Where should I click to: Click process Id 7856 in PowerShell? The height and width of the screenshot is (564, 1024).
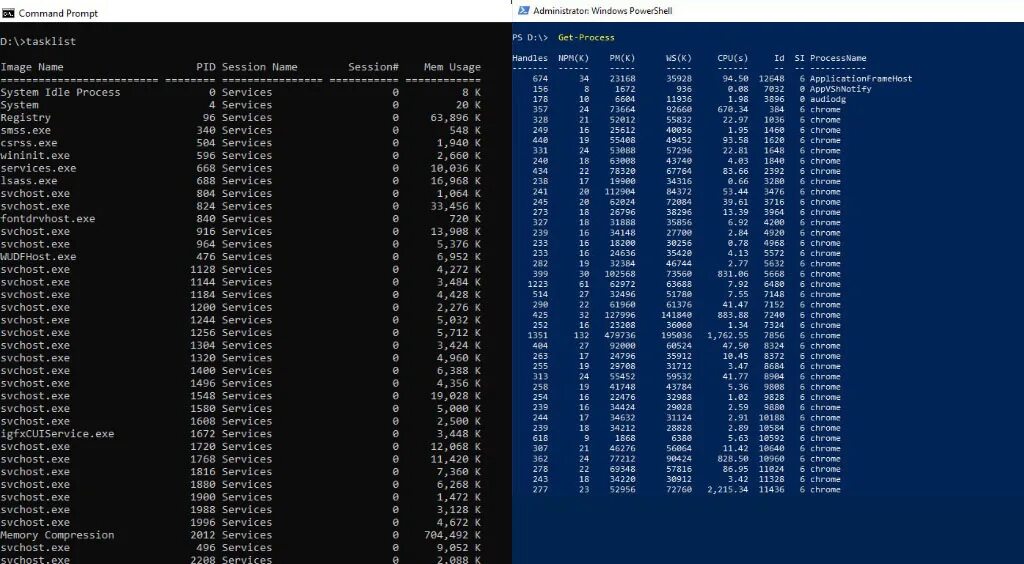(x=774, y=336)
